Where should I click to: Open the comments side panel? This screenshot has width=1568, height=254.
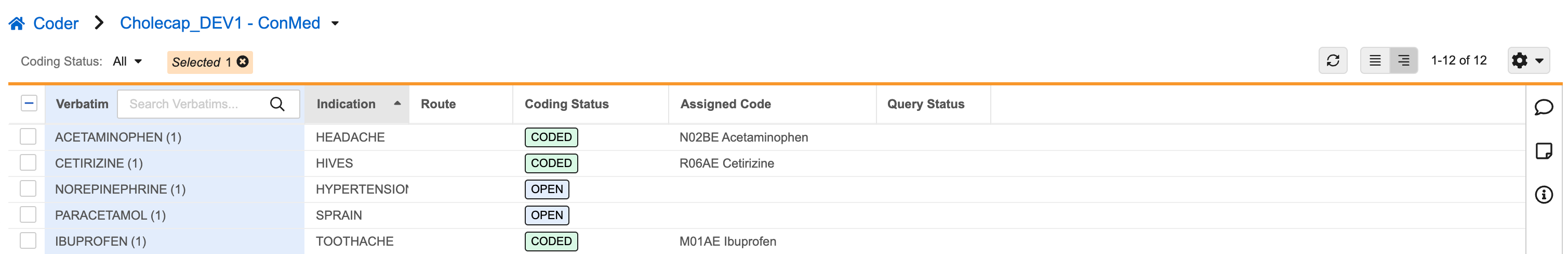tap(1544, 108)
